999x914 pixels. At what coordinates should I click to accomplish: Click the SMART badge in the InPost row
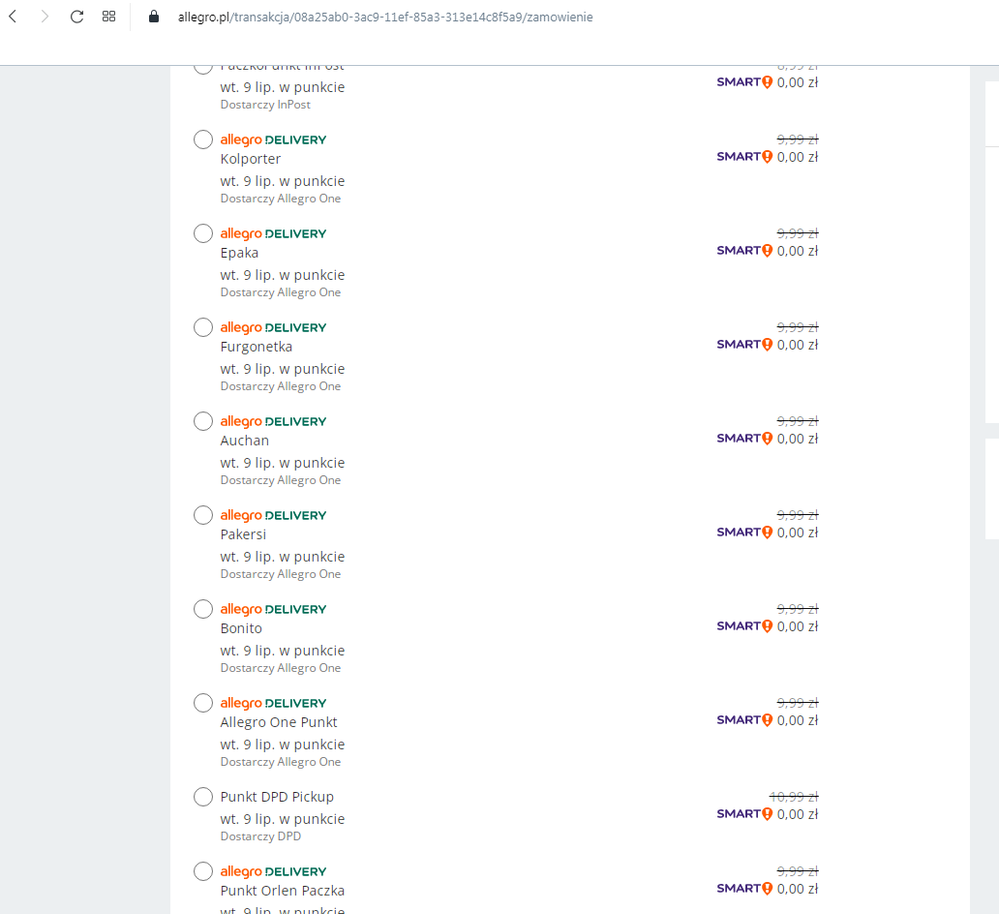[744, 82]
